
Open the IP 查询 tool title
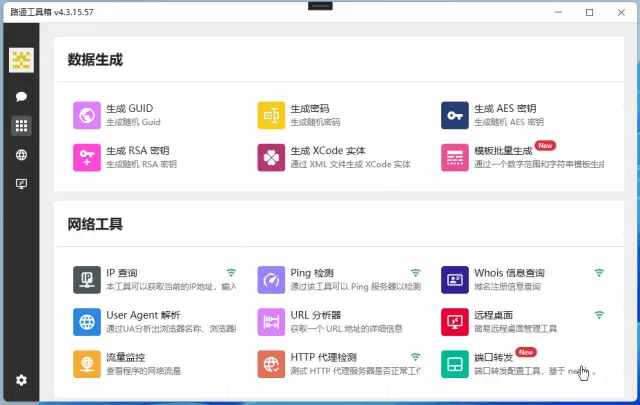(122, 273)
